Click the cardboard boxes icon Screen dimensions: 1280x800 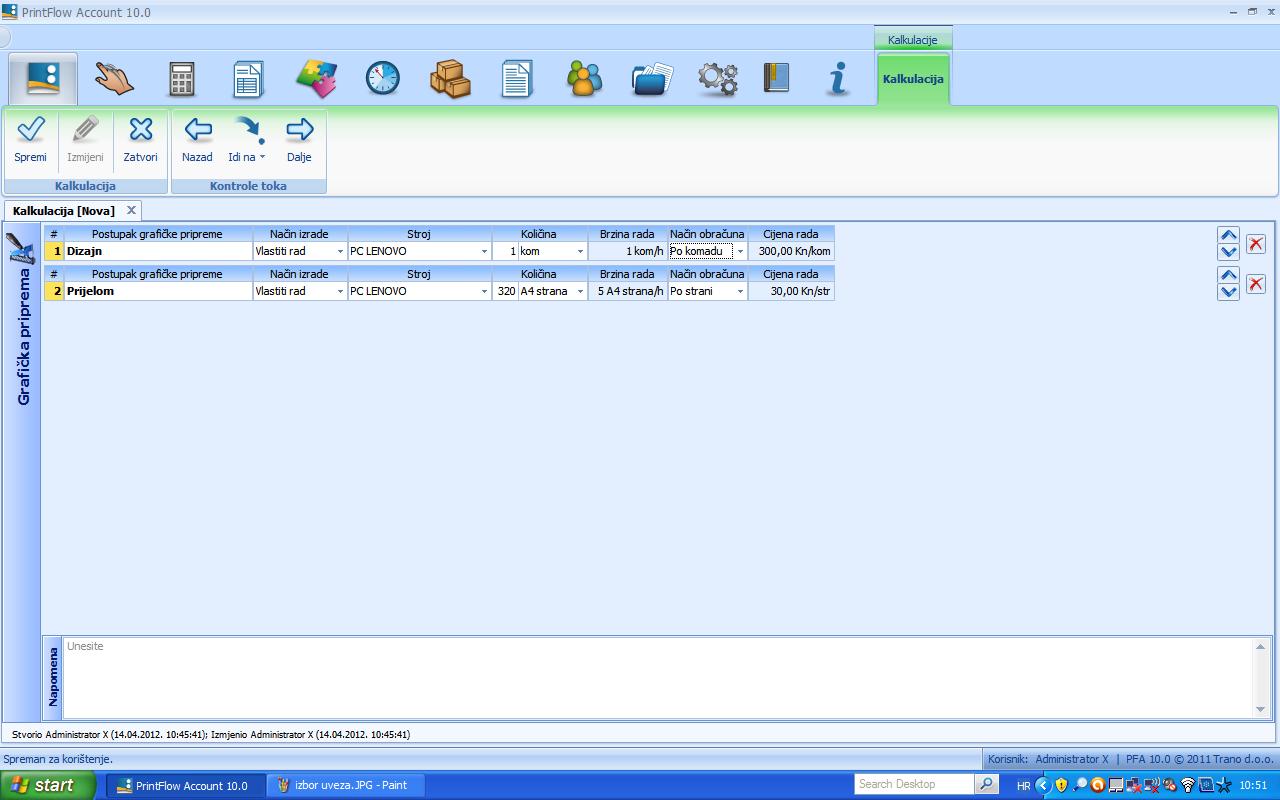pyautogui.click(x=450, y=78)
